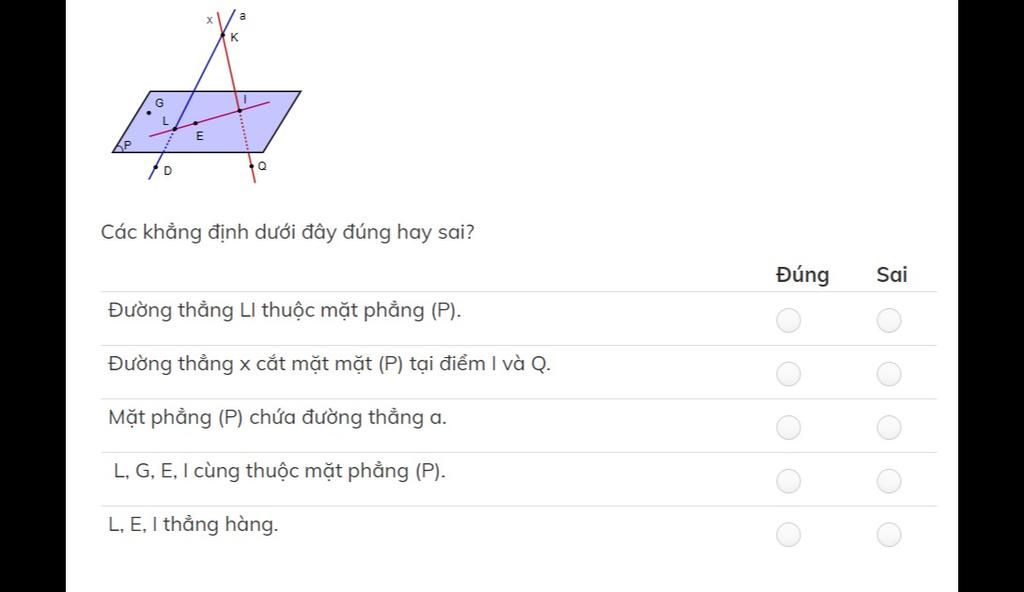This screenshot has width=1024, height=592.
Task: Click point E on the diagram
Action: click(195, 123)
